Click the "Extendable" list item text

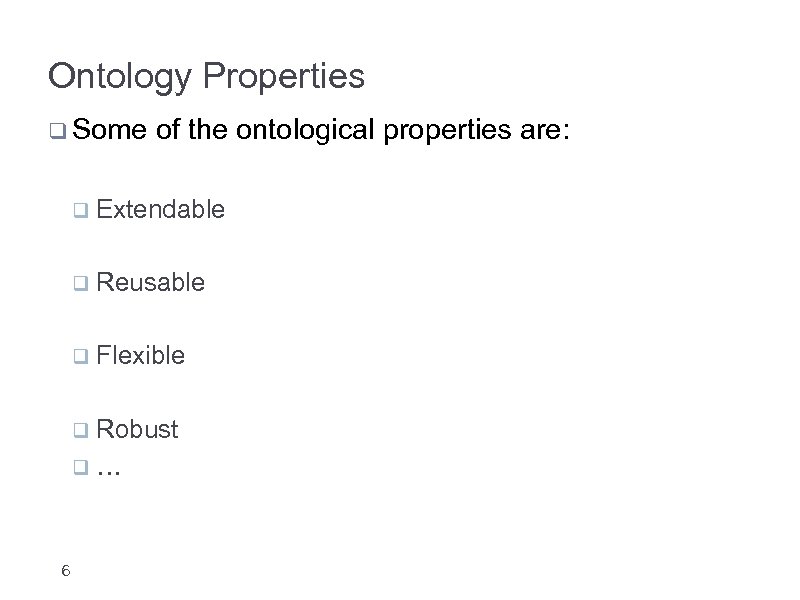[161, 210]
